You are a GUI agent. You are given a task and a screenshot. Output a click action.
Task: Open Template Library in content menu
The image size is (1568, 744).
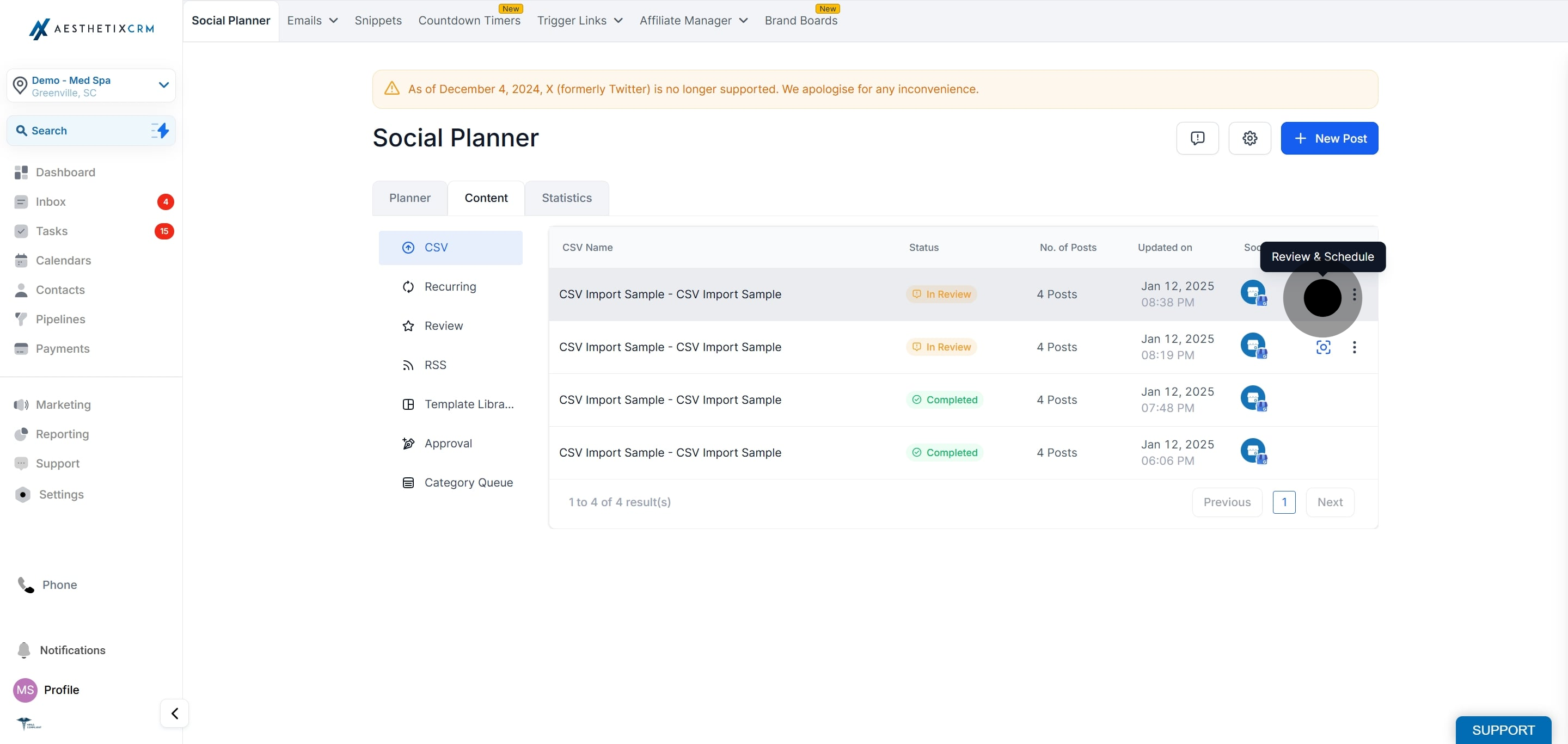point(450,404)
